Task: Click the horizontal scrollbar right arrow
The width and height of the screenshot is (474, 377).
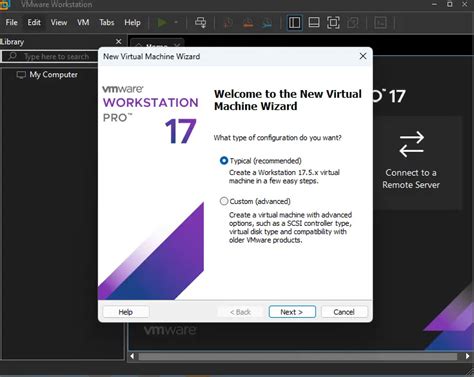Action: (467, 356)
